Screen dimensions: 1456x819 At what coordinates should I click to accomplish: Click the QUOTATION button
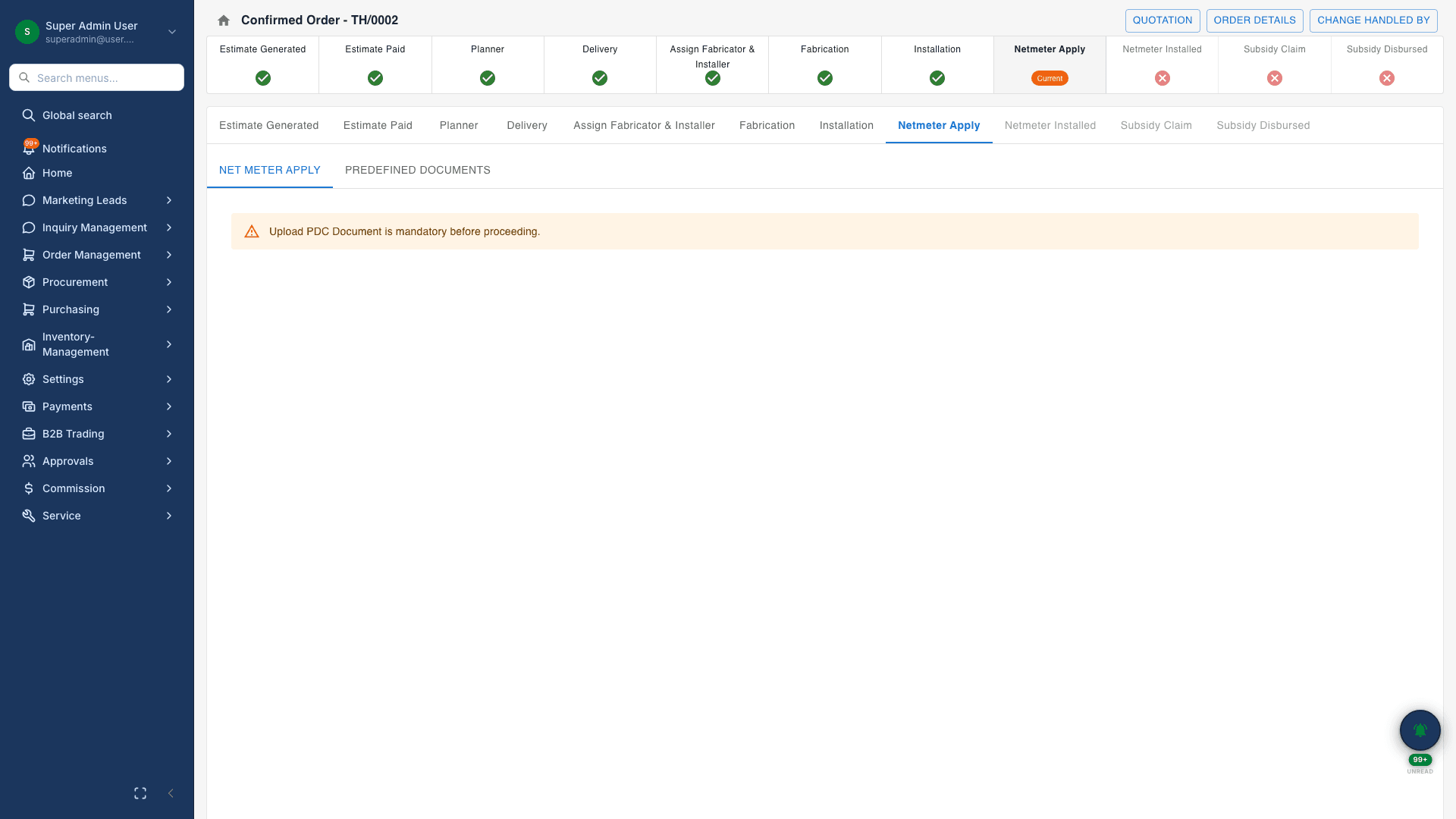point(1163,20)
